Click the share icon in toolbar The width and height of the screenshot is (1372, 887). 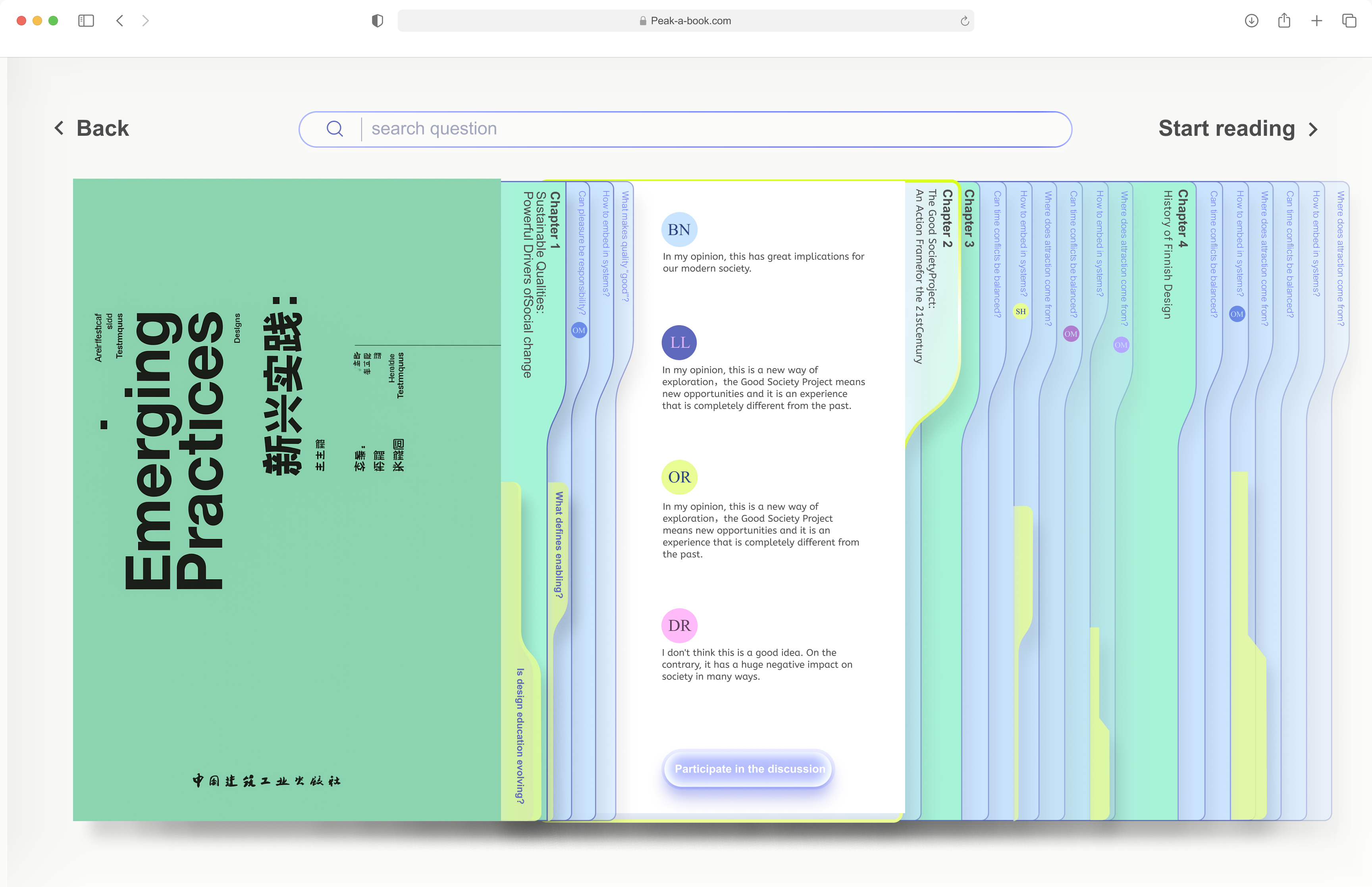(x=1284, y=21)
